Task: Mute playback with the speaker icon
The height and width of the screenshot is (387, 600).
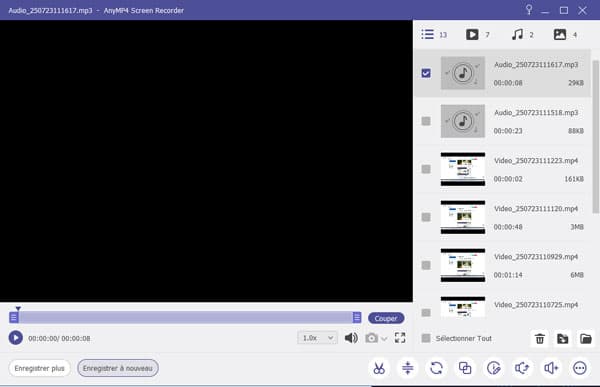Action: tap(351, 338)
